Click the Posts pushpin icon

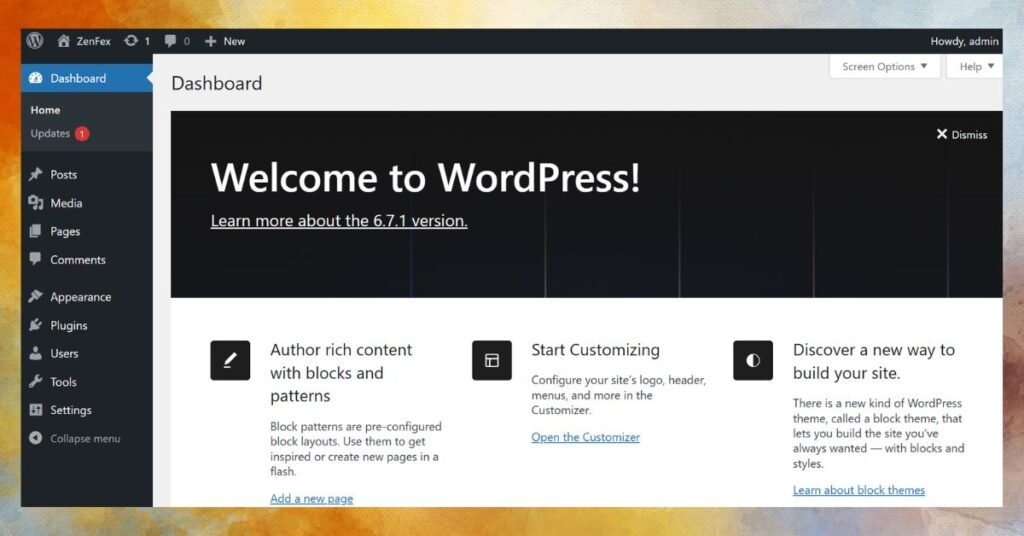point(35,174)
